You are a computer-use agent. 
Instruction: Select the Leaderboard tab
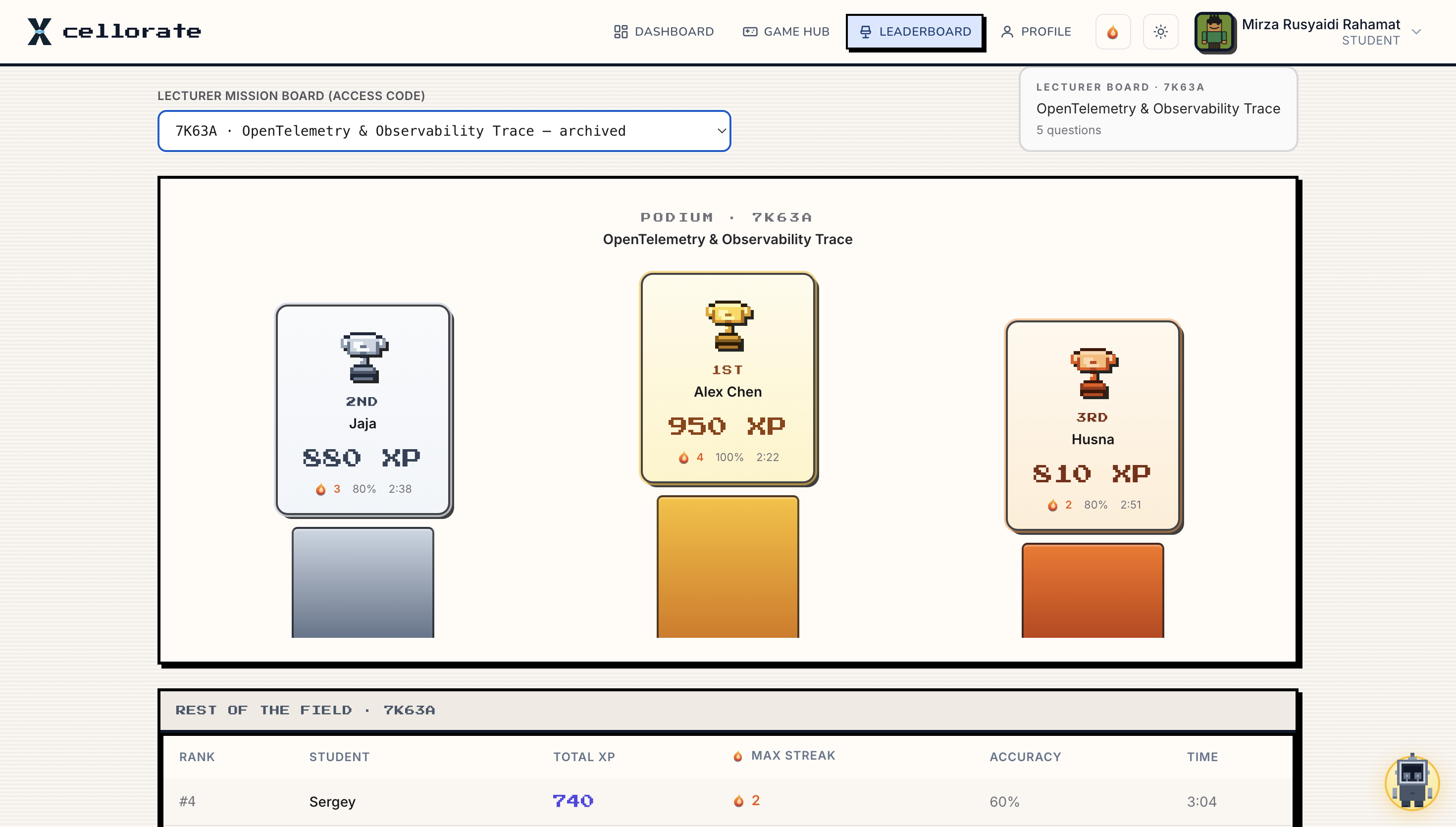click(915, 32)
